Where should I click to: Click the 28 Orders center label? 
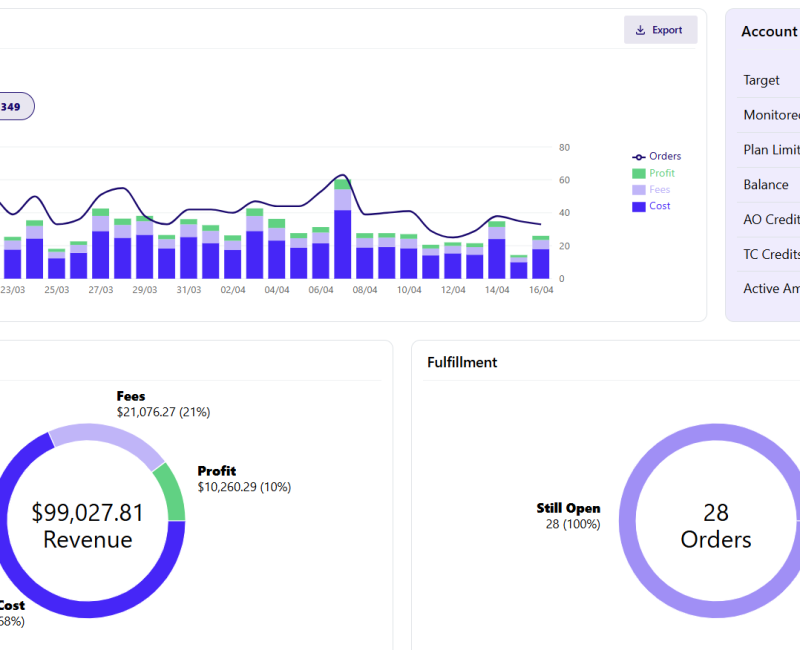[716, 526]
